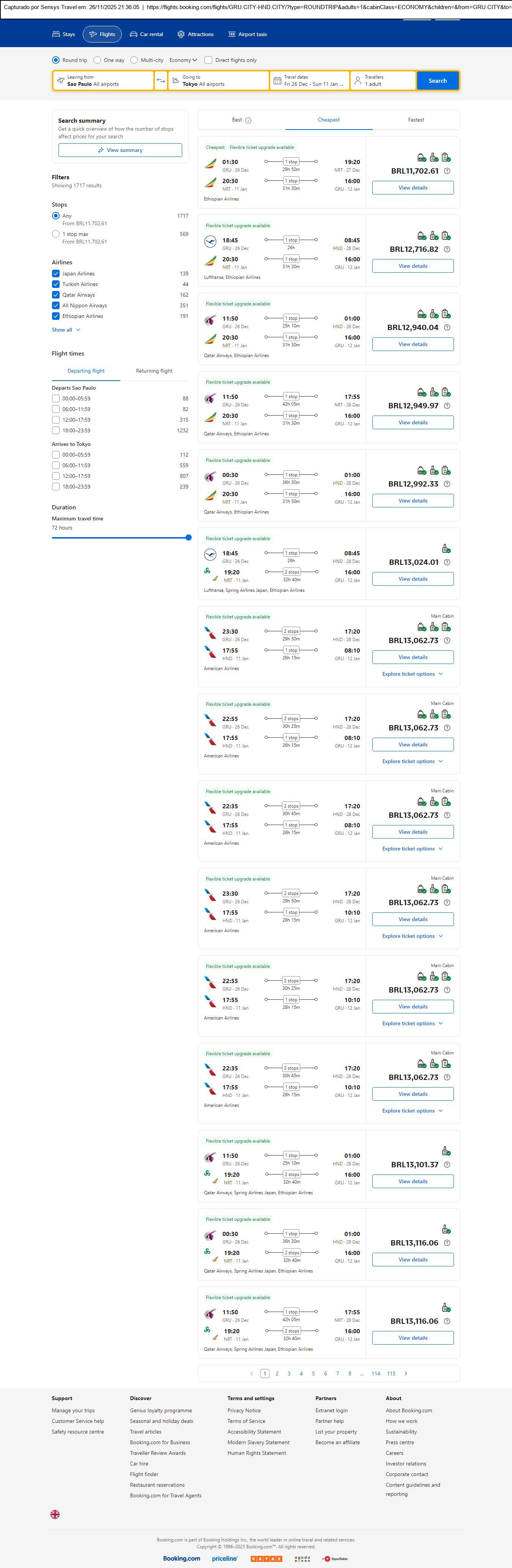Select the One way radio button
Image resolution: width=512 pixels, height=1568 pixels.
point(97,60)
